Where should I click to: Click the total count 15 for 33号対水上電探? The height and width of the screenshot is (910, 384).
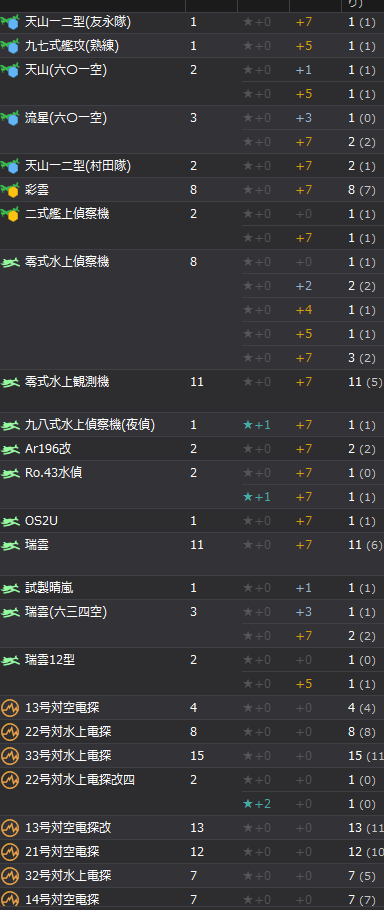point(197,756)
